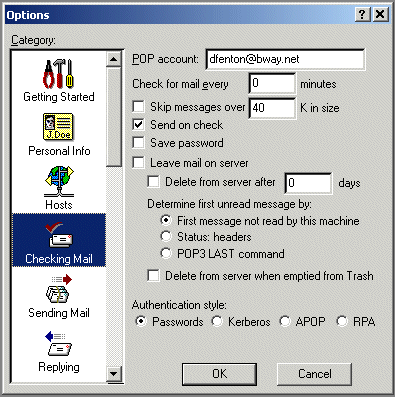This screenshot has height=397, width=395.
Task: Click the Sending Mail label
Action: pyautogui.click(x=59, y=313)
